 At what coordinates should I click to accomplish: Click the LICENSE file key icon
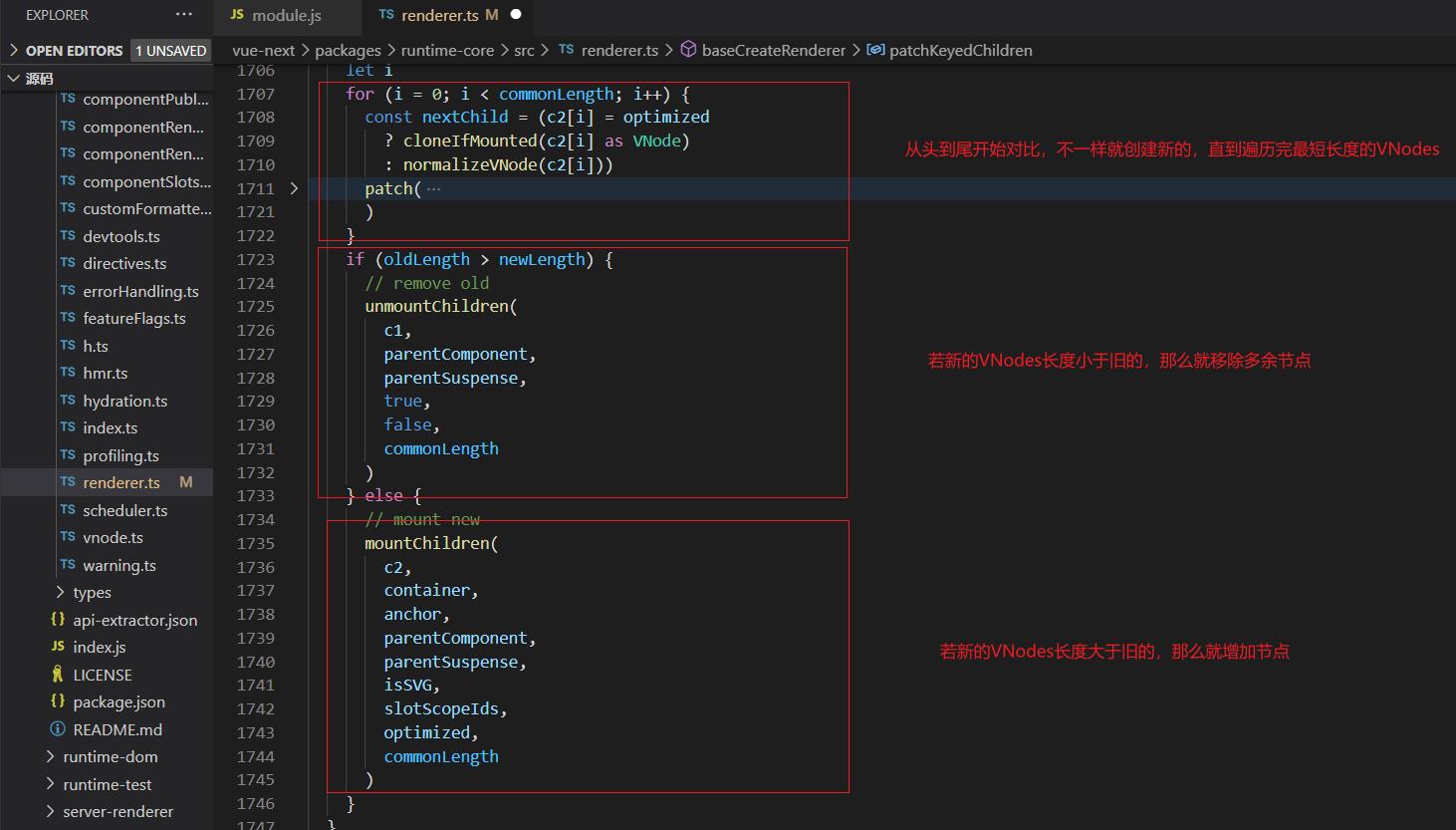[x=58, y=675]
